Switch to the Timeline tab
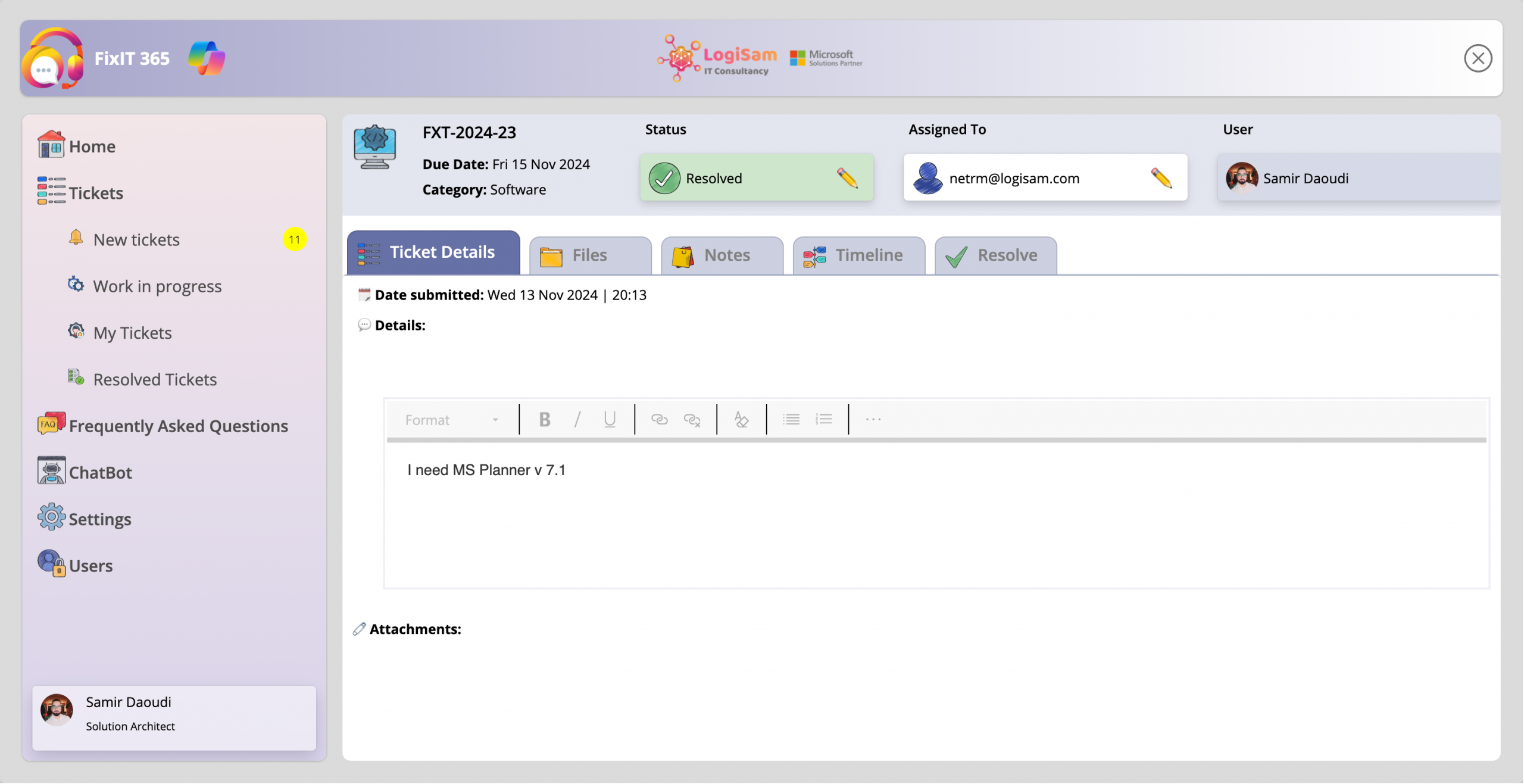The width and height of the screenshot is (1524, 784). (859, 255)
